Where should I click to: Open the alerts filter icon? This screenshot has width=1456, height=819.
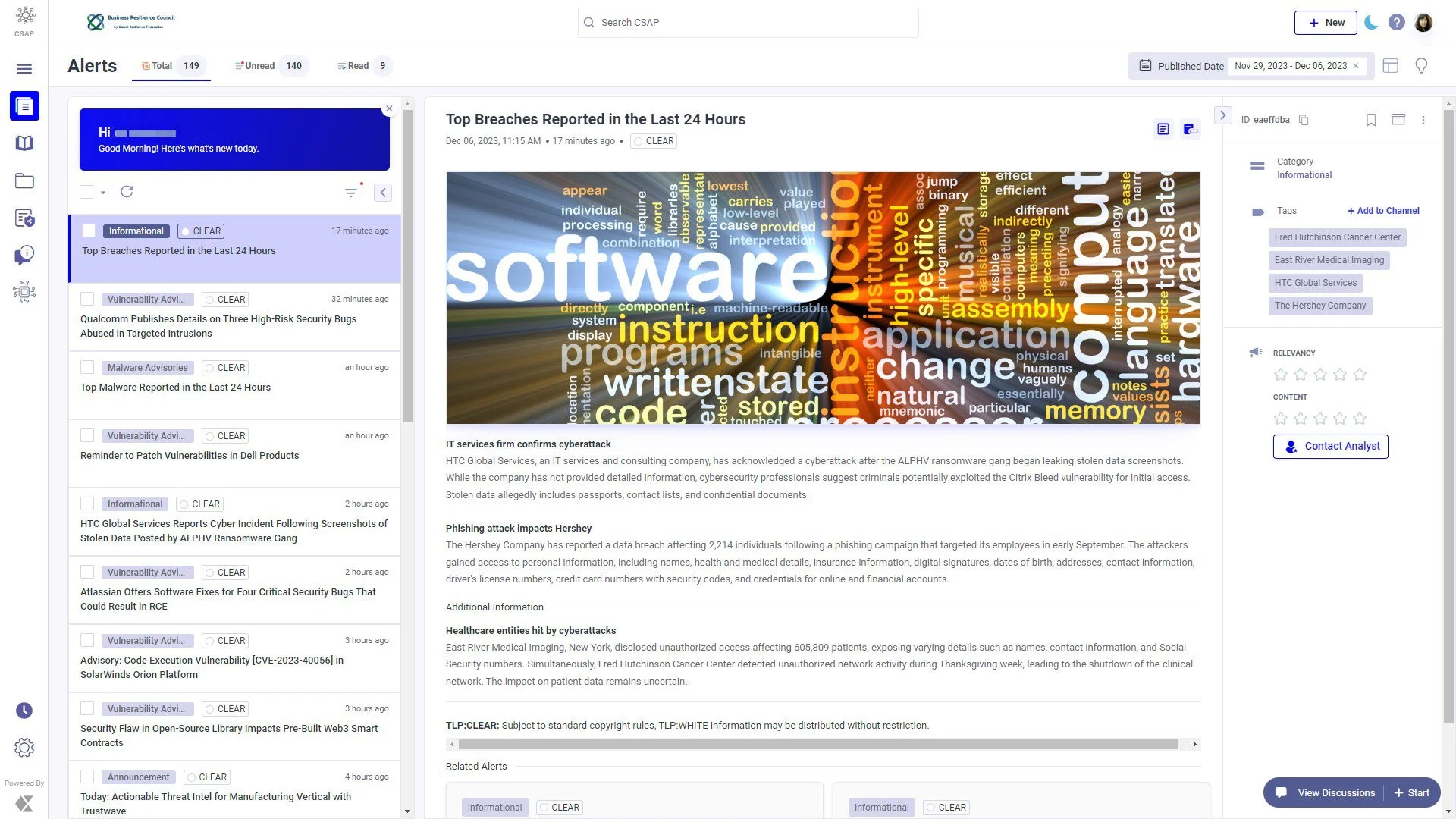350,193
